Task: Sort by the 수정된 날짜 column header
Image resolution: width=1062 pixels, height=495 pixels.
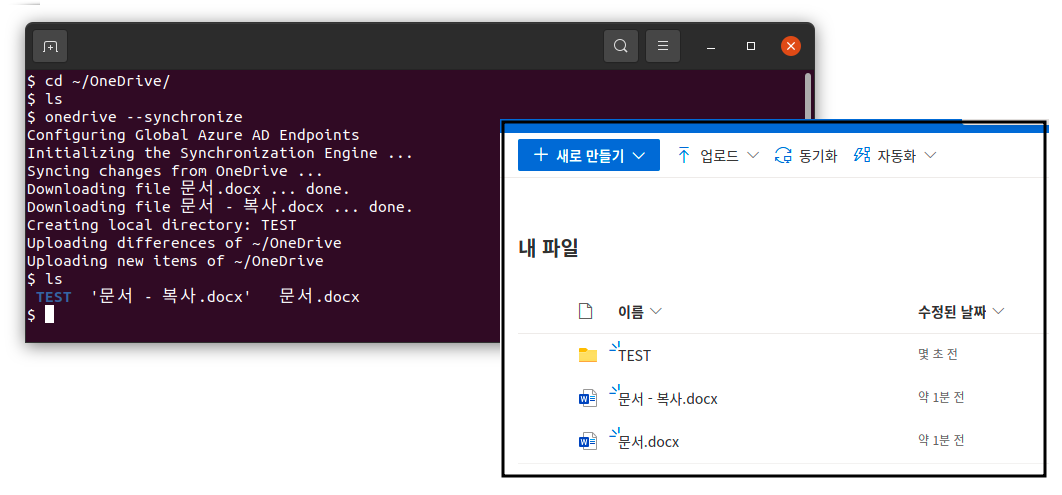Action: click(x=960, y=312)
